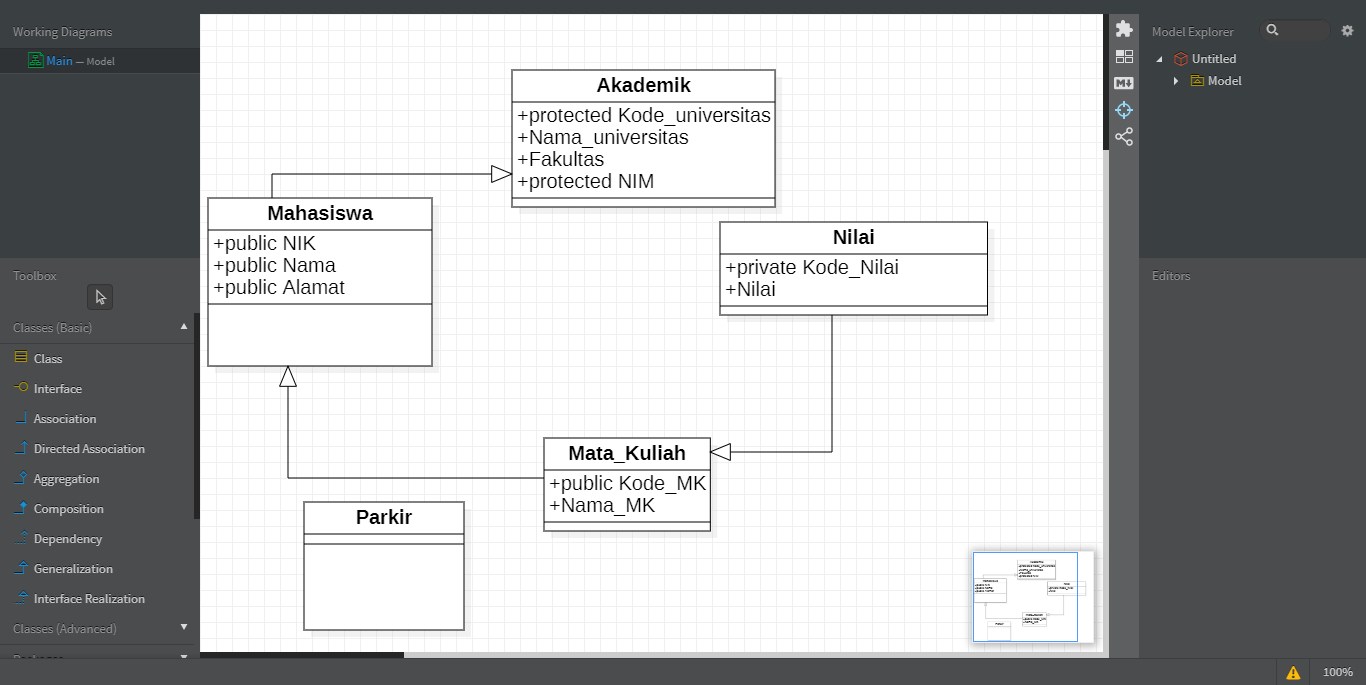
Task: Toggle the working diagrams grid icon
Action: click(x=1124, y=56)
